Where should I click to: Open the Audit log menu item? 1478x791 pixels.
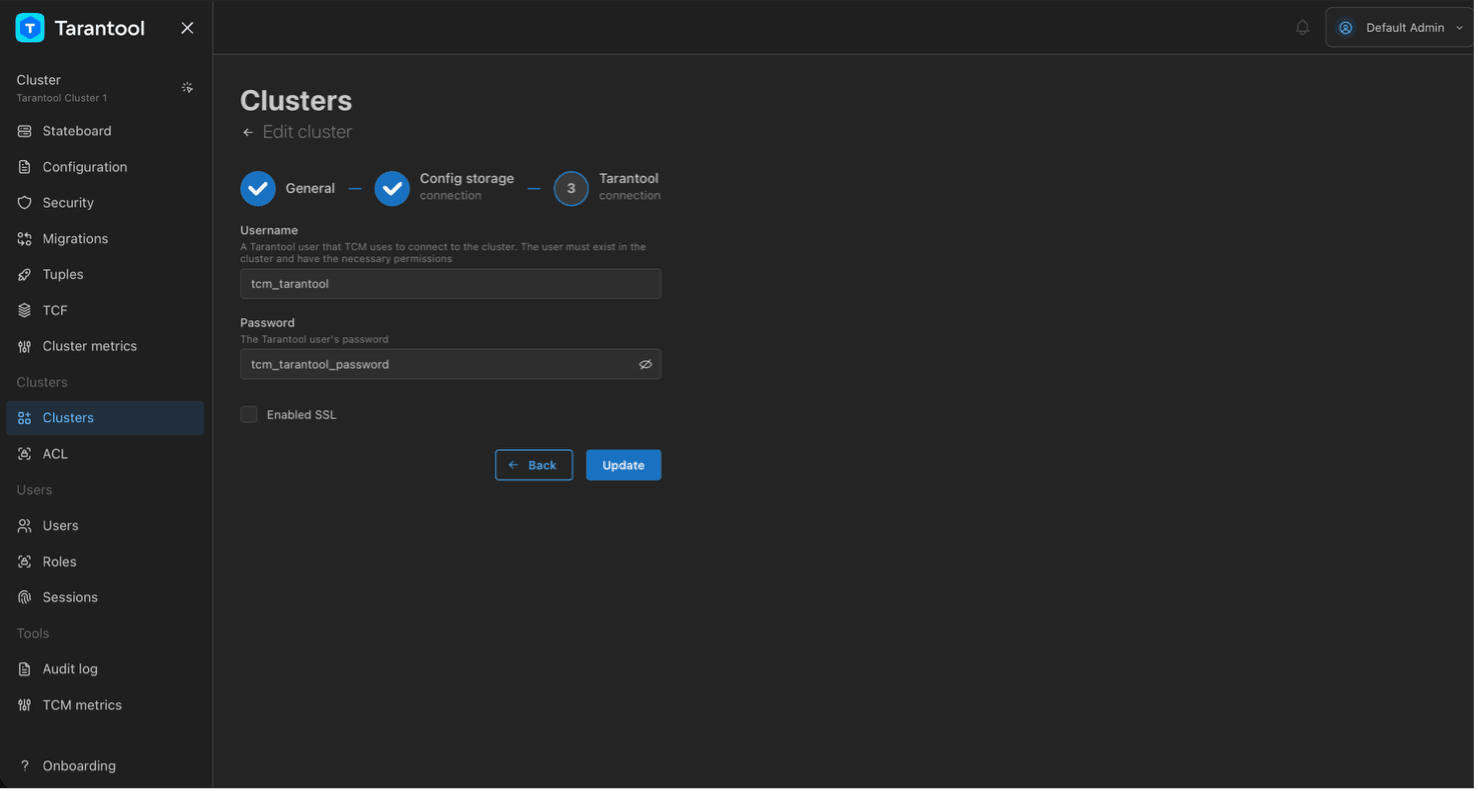point(105,671)
